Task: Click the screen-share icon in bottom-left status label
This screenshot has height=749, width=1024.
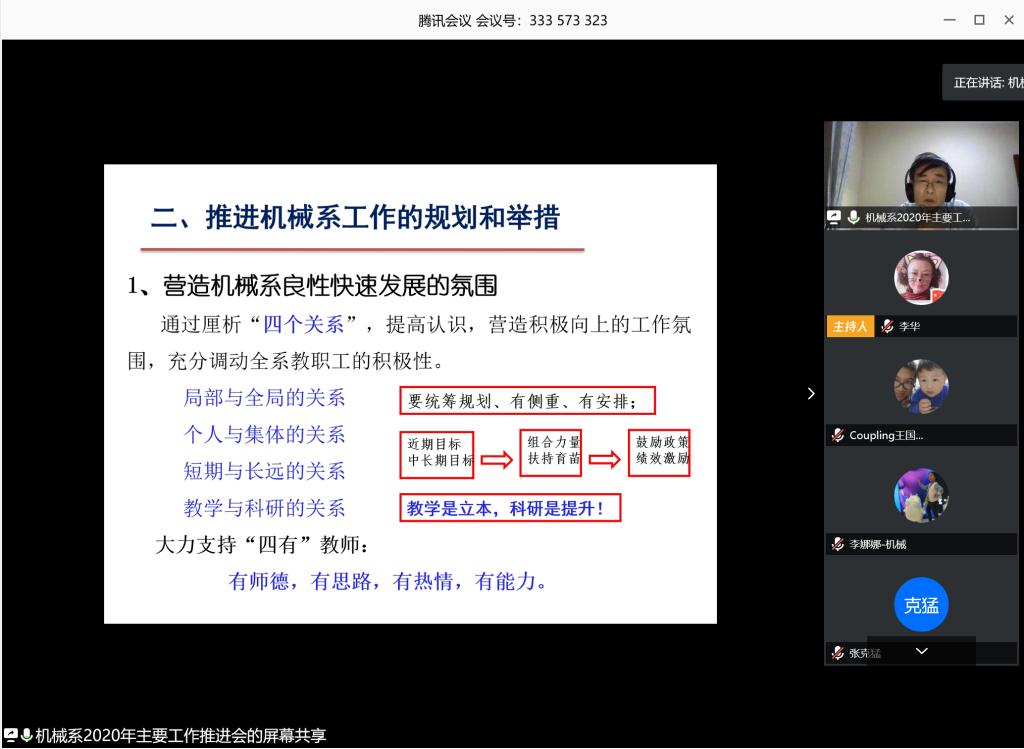Action: pyautogui.click(x=9, y=737)
